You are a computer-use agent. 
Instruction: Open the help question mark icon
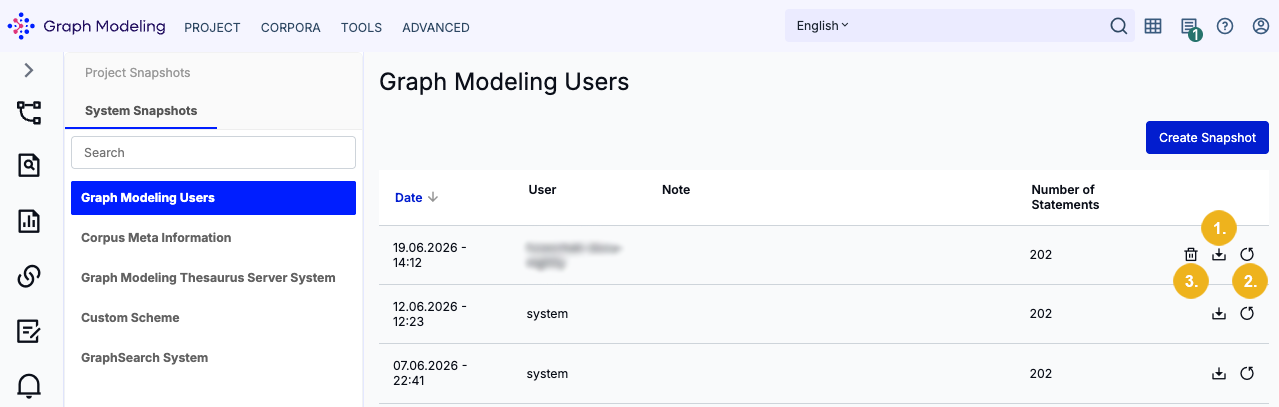point(1225,26)
